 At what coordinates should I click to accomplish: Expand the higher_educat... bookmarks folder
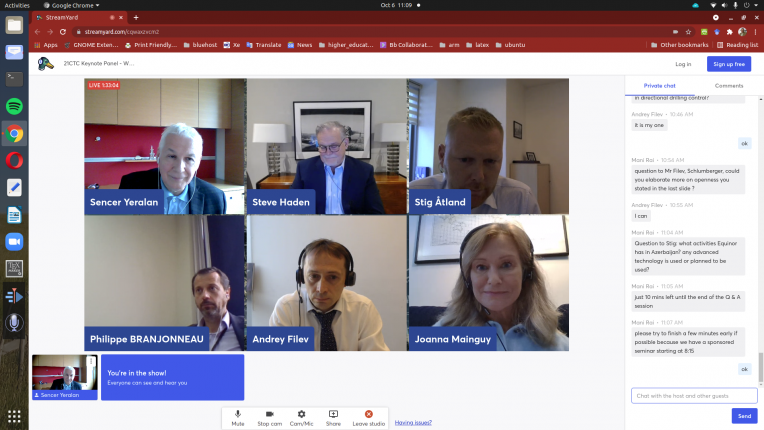point(354,45)
